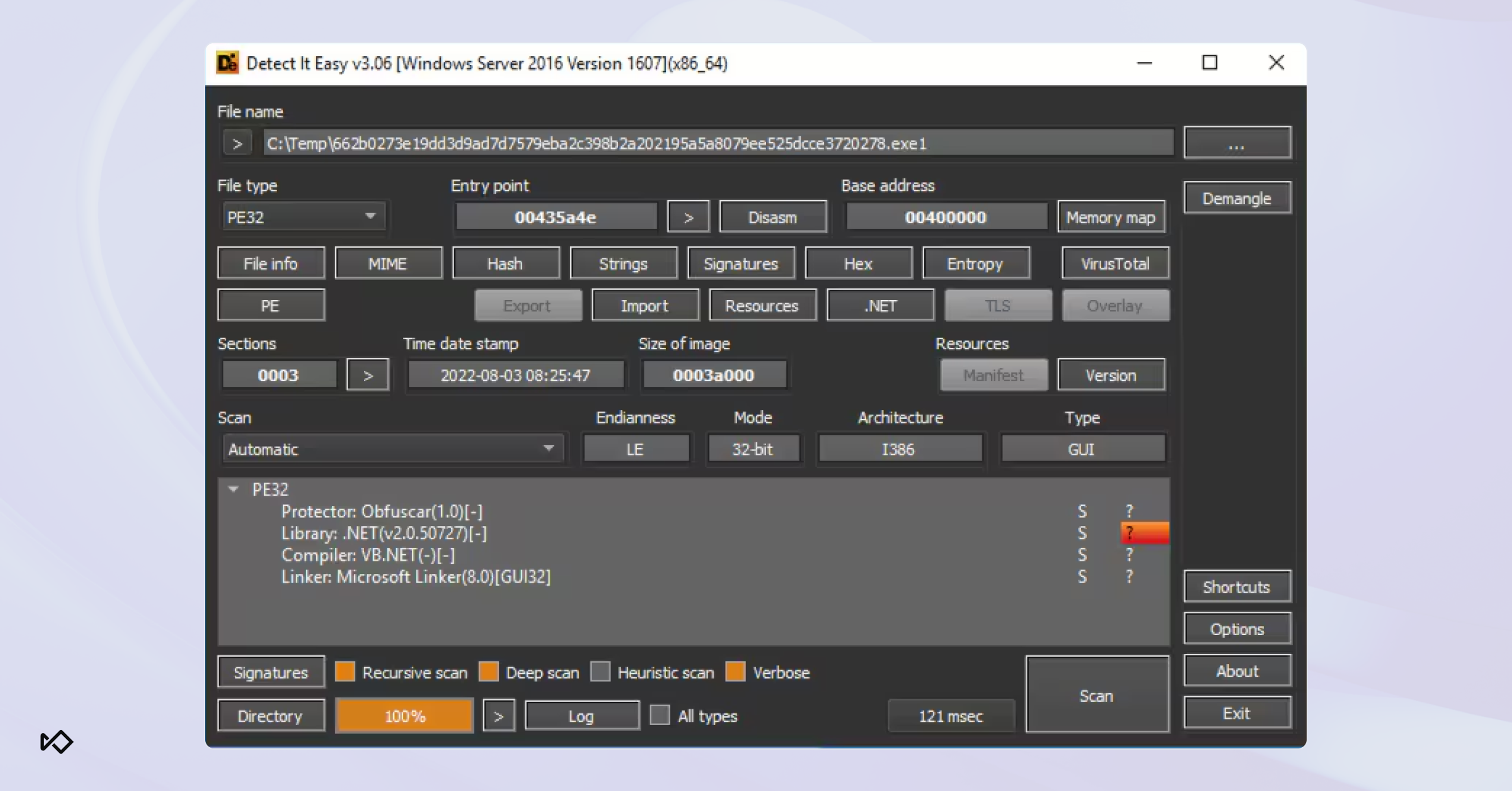
Task: Click the Size of image value 0003a000
Action: coord(714,375)
